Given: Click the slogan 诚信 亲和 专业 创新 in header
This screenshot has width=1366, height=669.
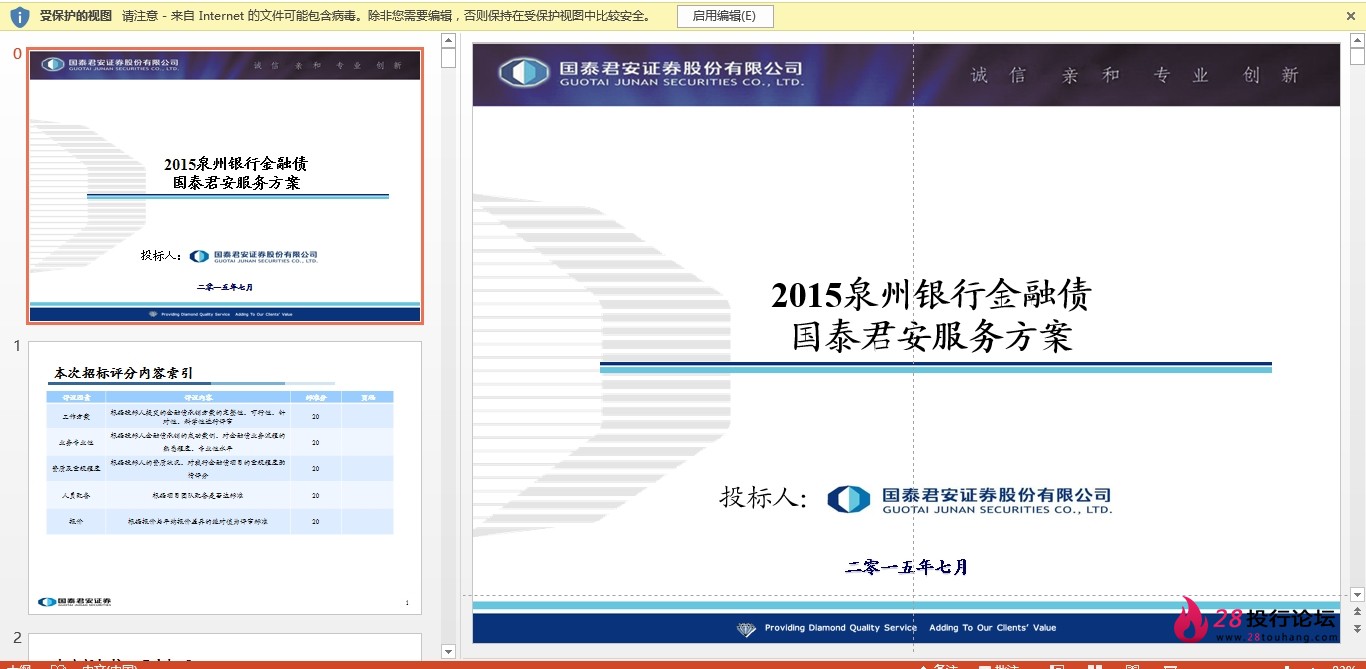Looking at the screenshot, I should (1134, 75).
